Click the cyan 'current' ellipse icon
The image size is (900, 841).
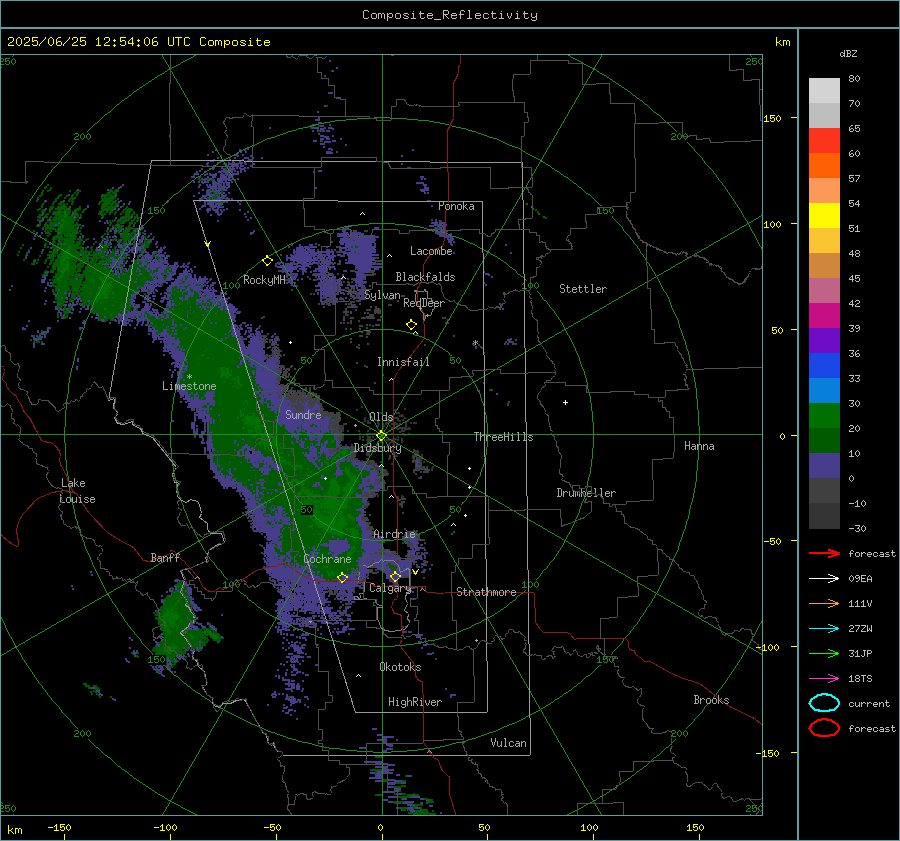(x=824, y=703)
